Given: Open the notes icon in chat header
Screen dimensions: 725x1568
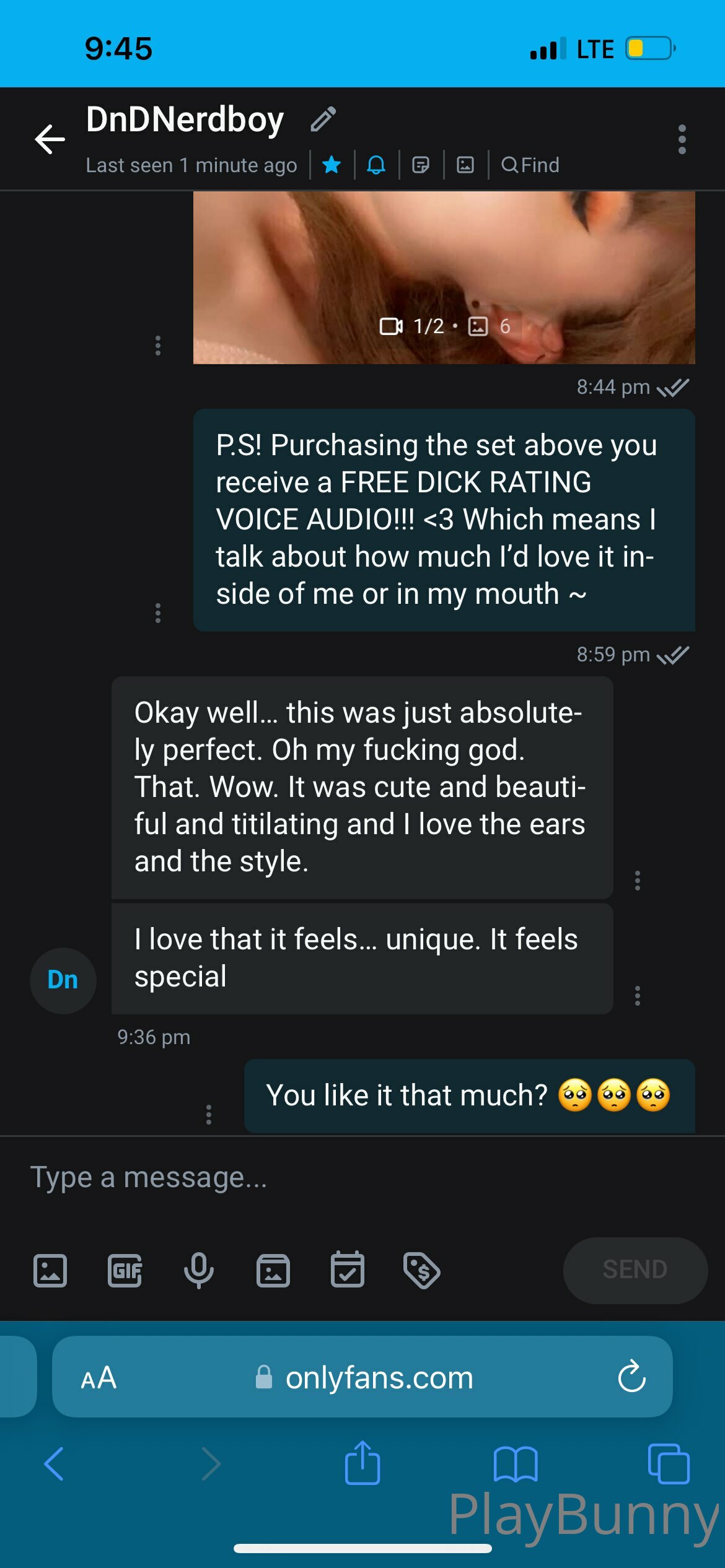Looking at the screenshot, I should coord(421,165).
